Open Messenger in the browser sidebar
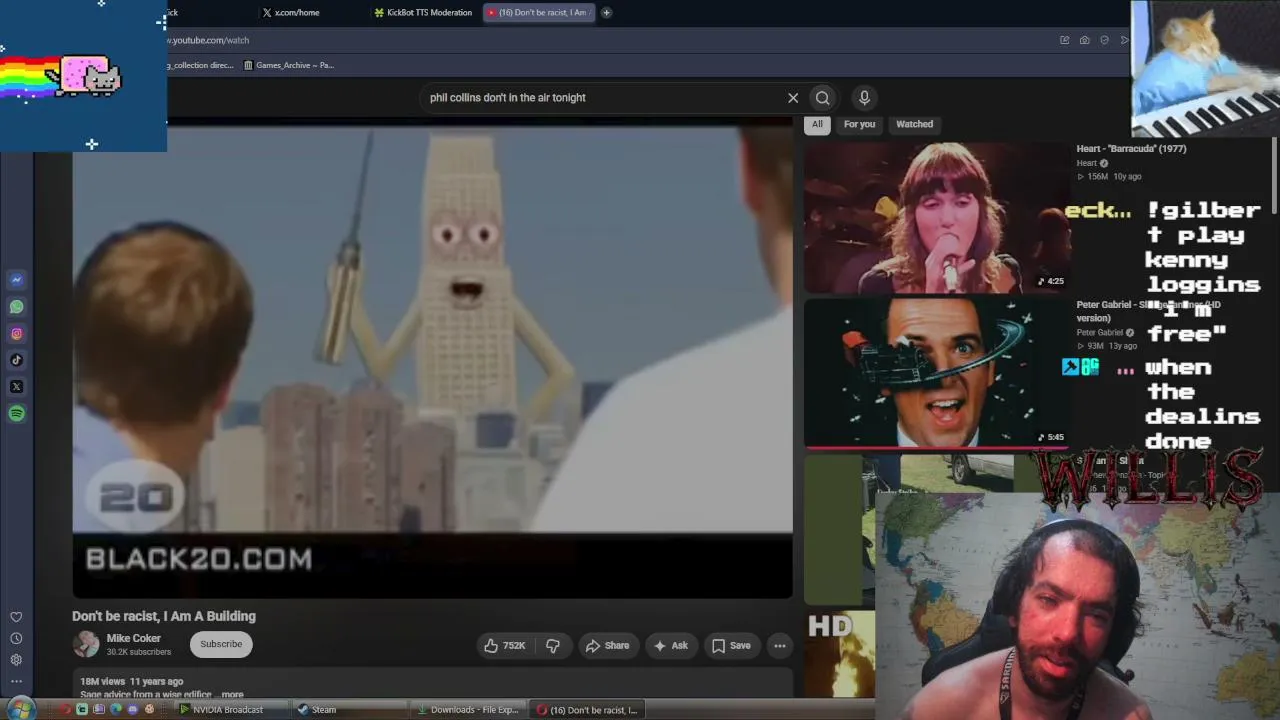Viewport: 1280px width, 720px height. [17, 280]
